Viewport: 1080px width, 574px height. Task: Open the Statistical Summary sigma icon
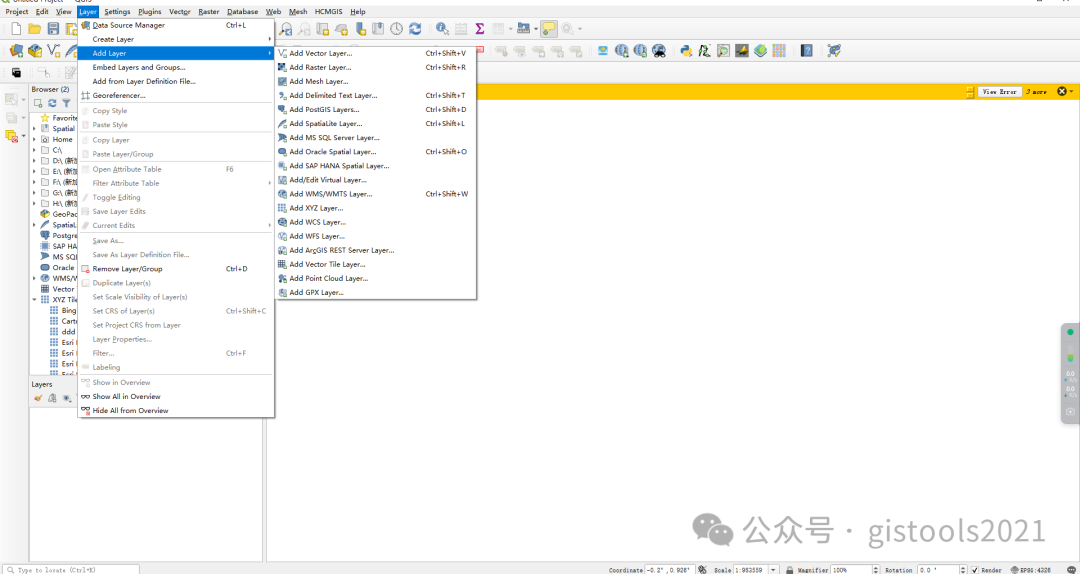click(479, 29)
